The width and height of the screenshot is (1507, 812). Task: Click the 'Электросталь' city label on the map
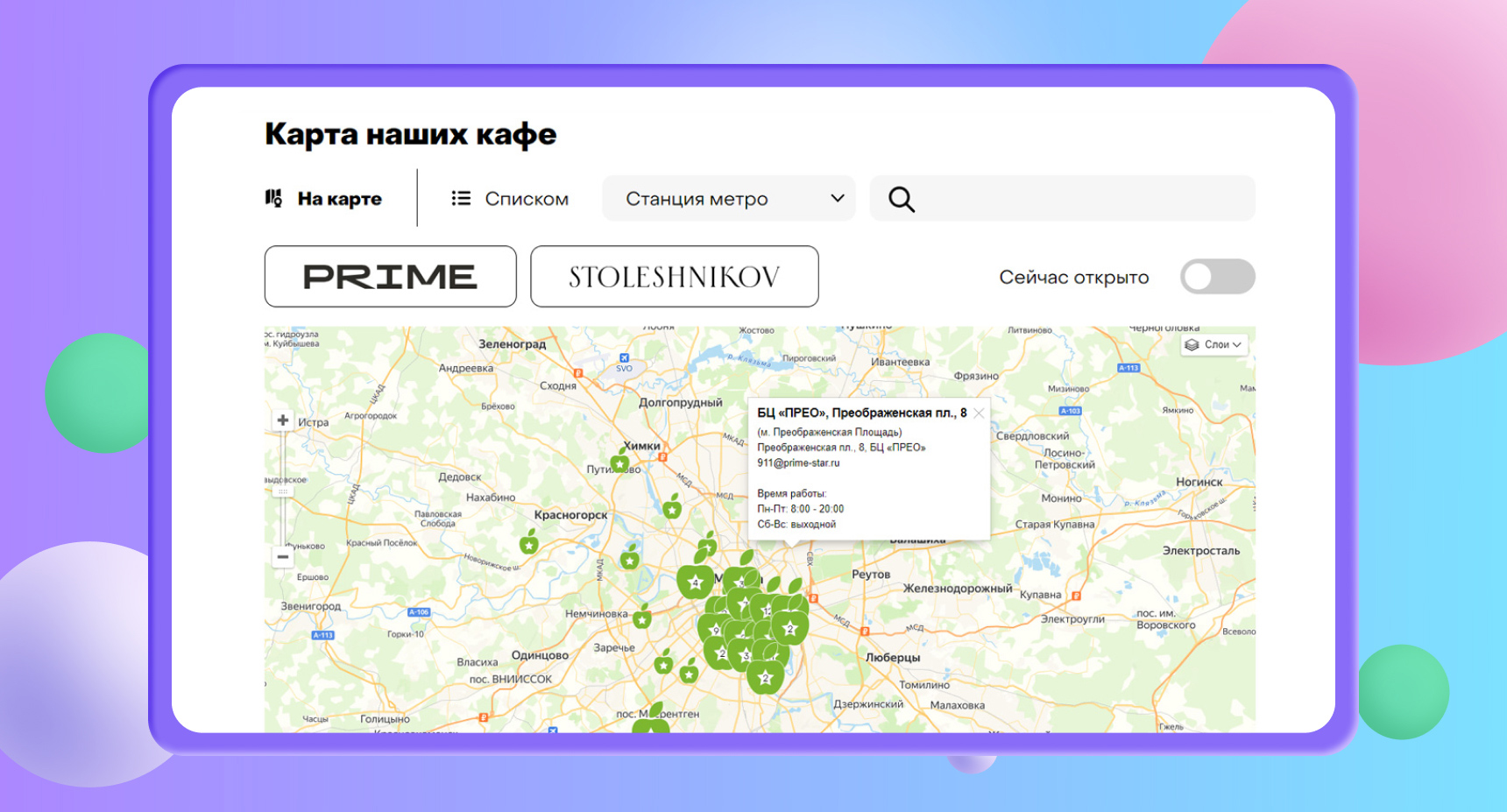click(1201, 551)
